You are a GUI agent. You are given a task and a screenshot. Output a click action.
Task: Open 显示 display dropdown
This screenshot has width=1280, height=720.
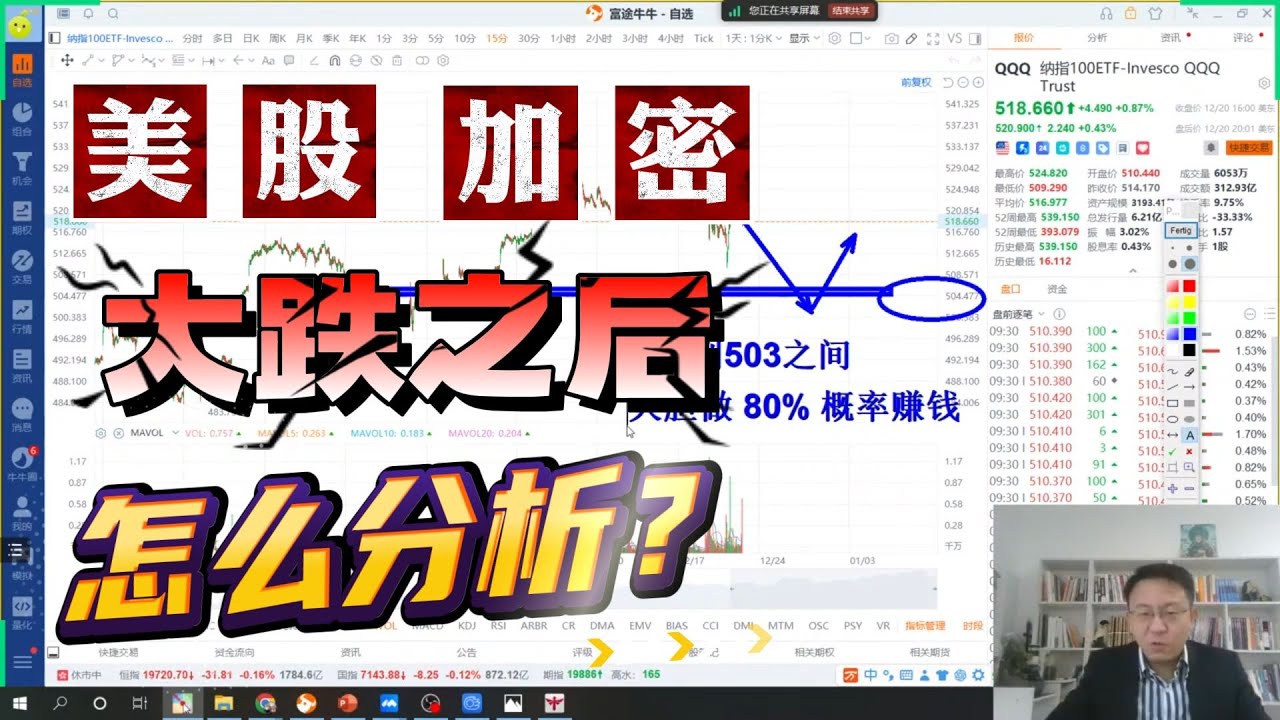(x=804, y=38)
